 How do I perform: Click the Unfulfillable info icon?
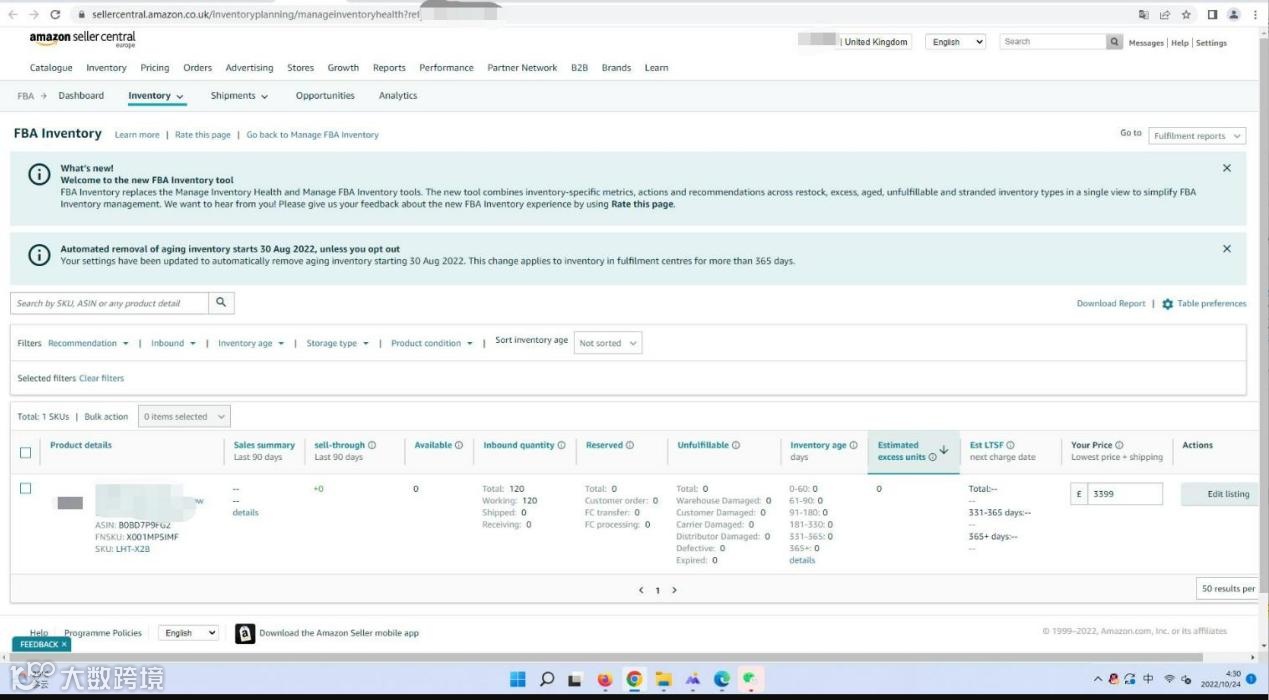[x=737, y=445]
